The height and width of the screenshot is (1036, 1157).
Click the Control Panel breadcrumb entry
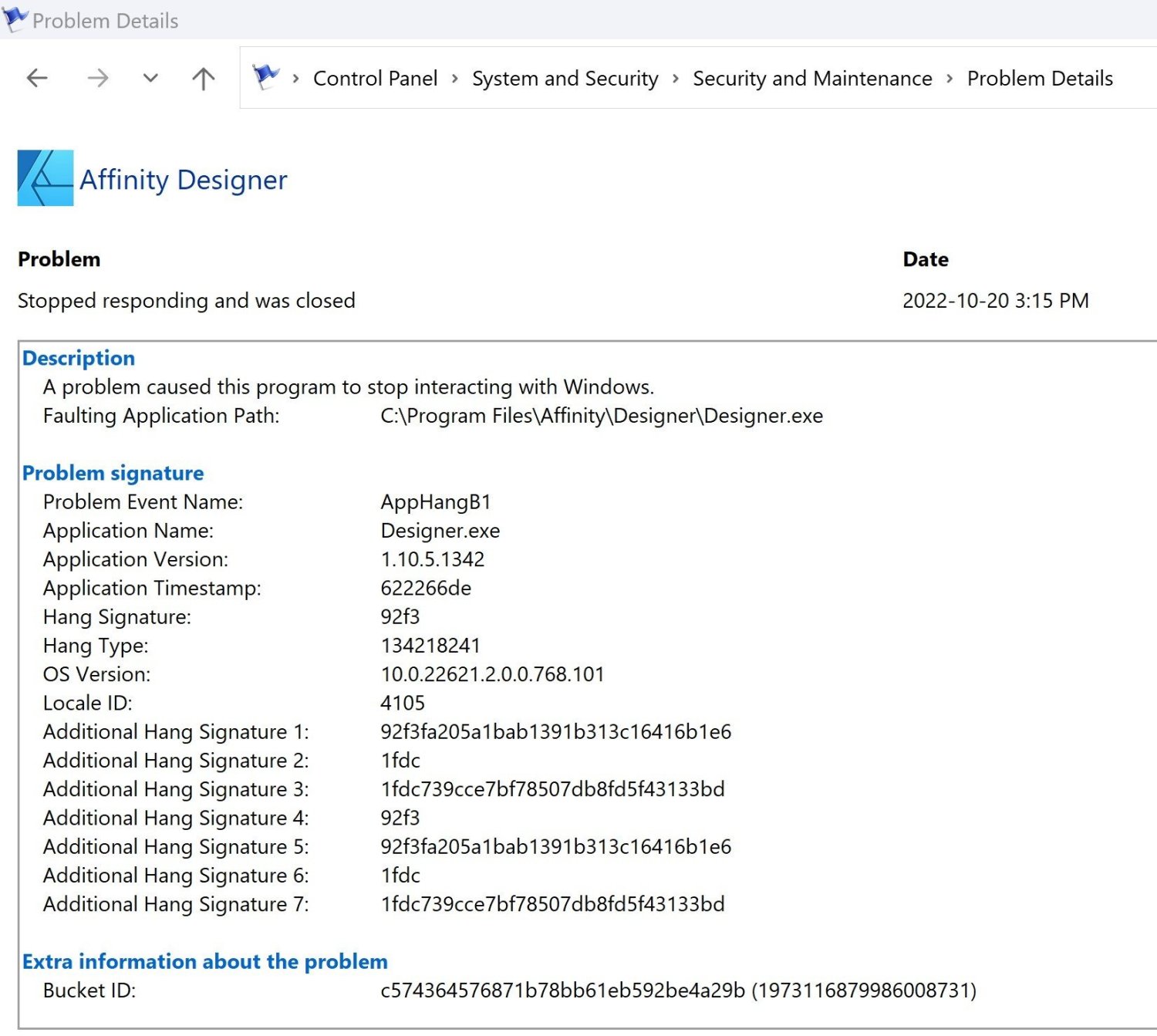click(x=375, y=78)
